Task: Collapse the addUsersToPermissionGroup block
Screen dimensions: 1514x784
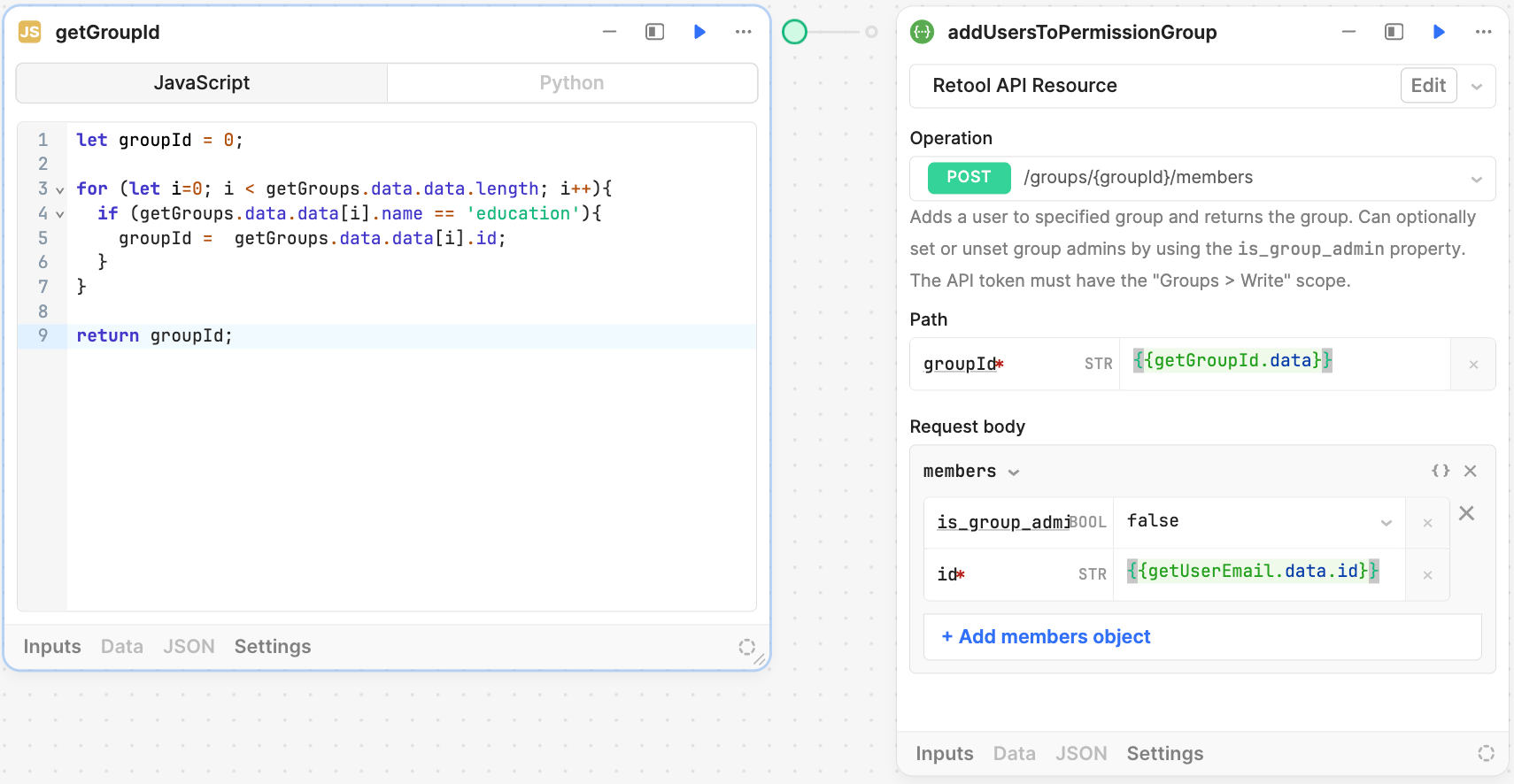Action: coord(1348,32)
